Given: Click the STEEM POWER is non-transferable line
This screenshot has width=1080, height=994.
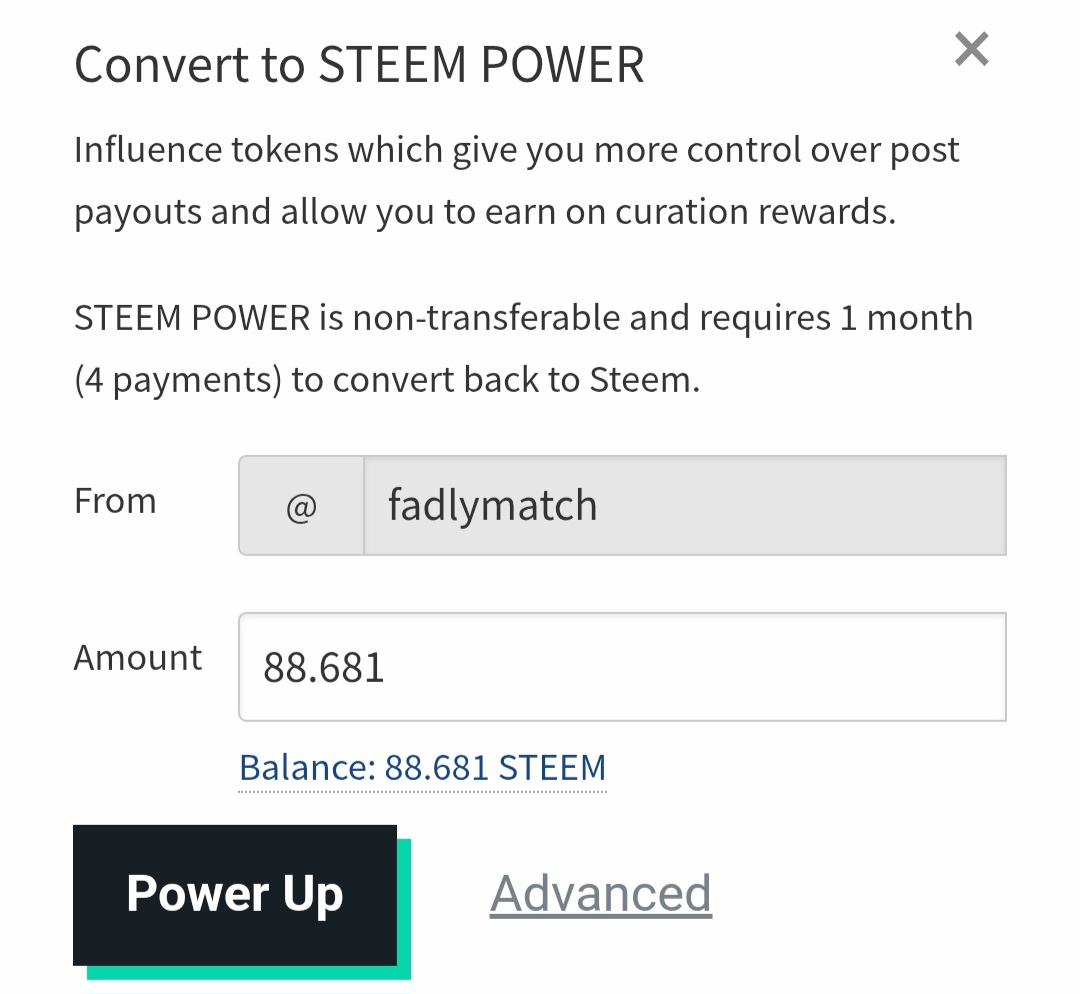Looking at the screenshot, I should [523, 318].
